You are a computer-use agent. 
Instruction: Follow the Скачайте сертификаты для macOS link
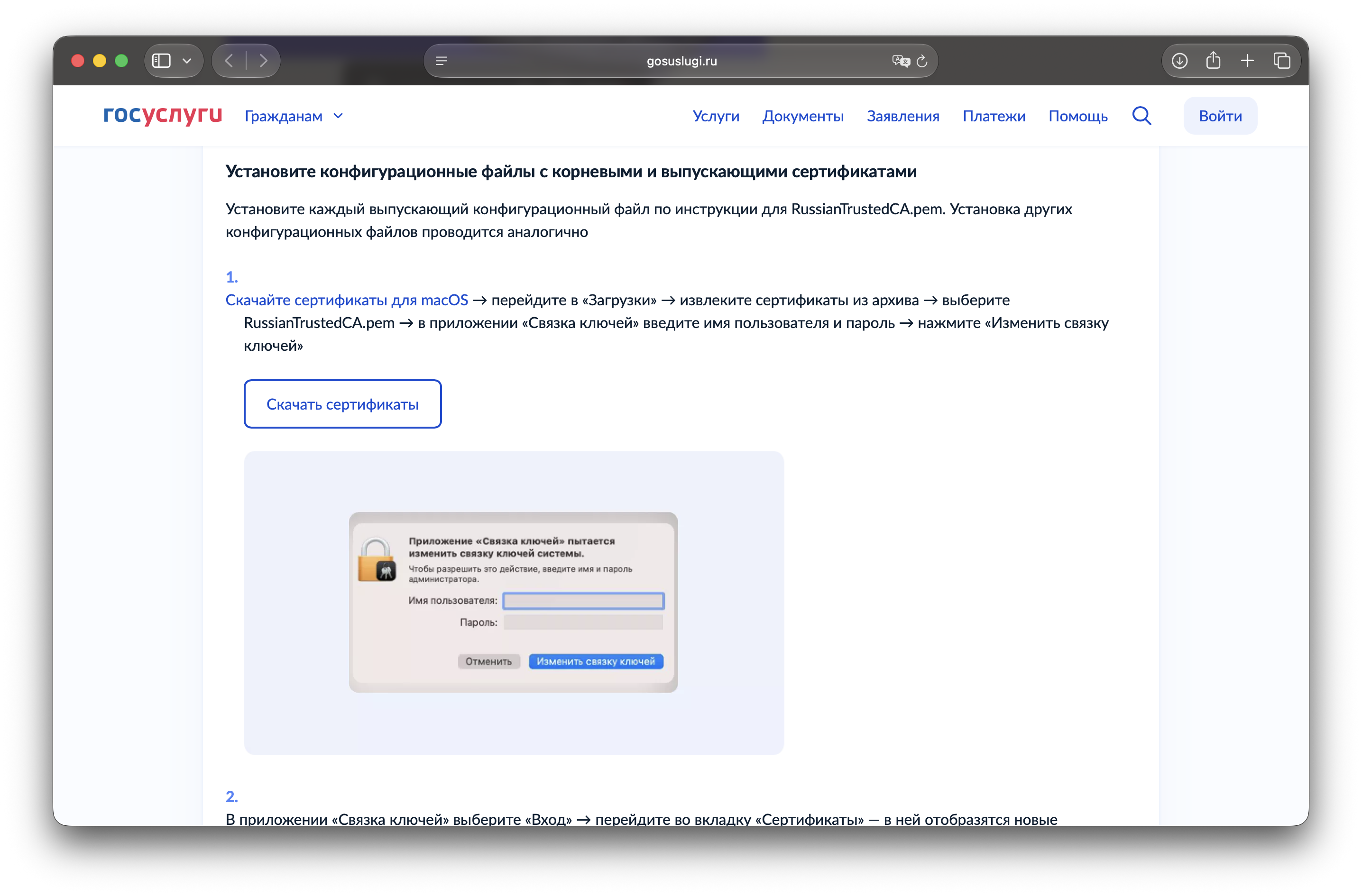pos(347,300)
